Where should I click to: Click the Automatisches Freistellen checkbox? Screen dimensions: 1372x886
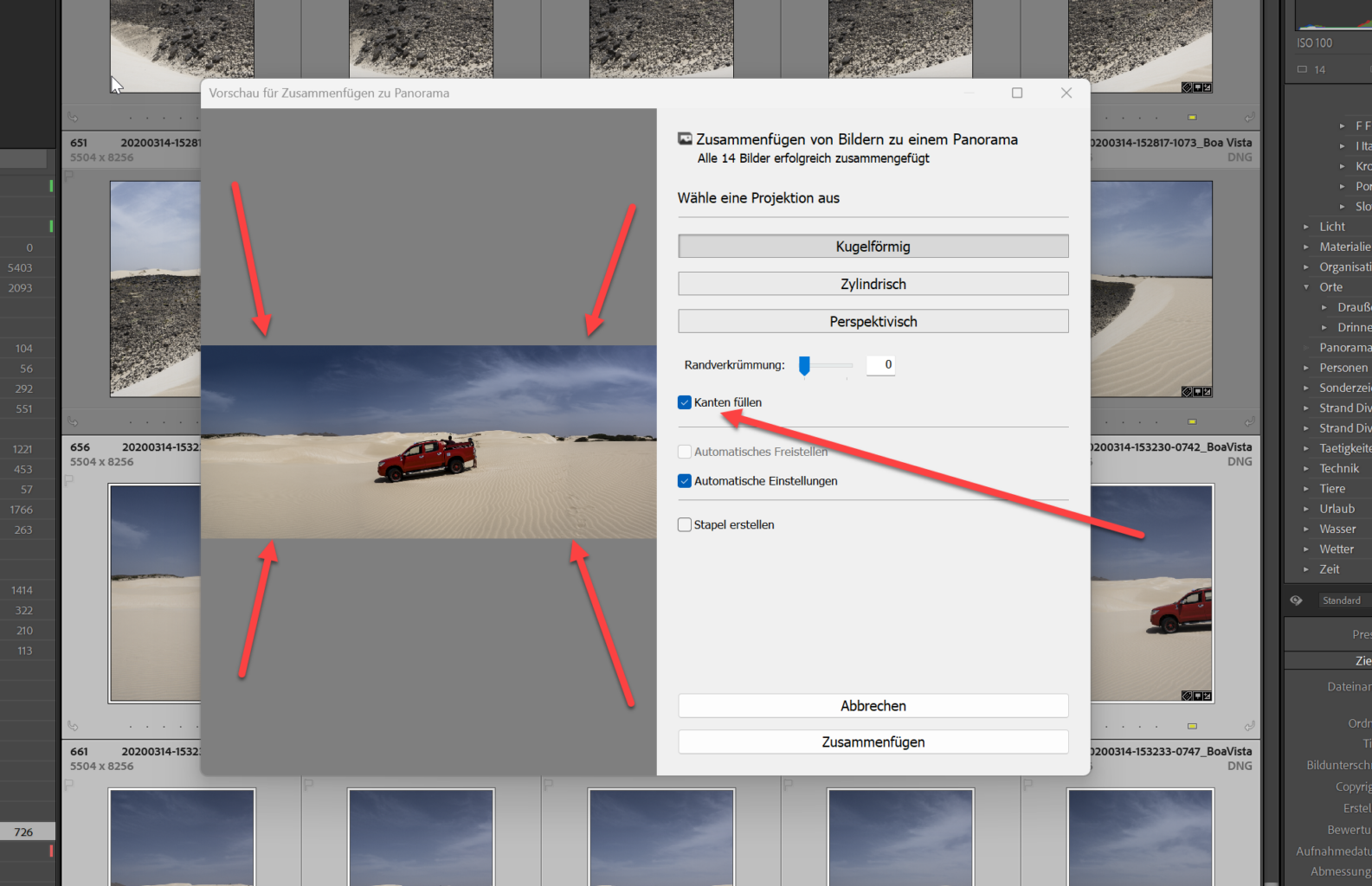tap(685, 452)
